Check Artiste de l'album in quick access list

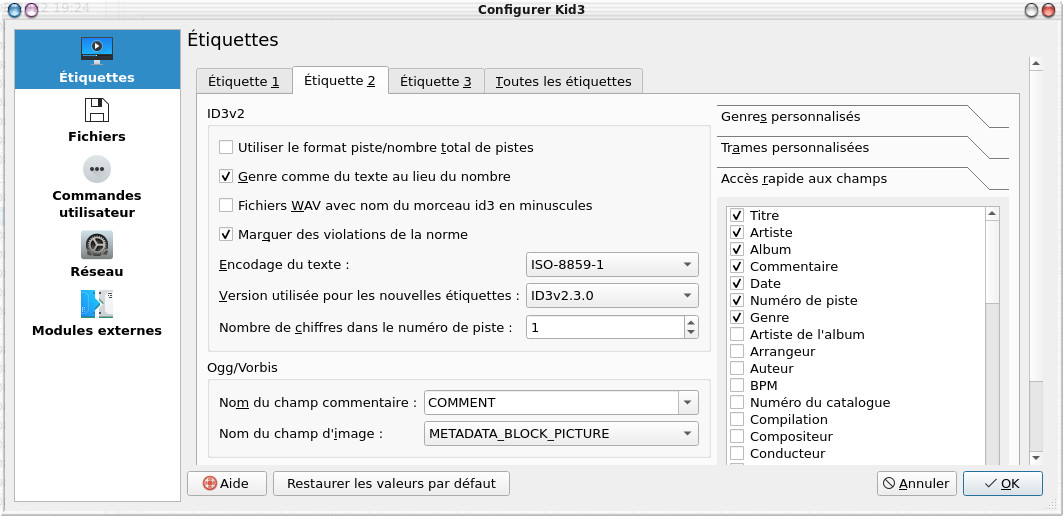(x=736, y=334)
